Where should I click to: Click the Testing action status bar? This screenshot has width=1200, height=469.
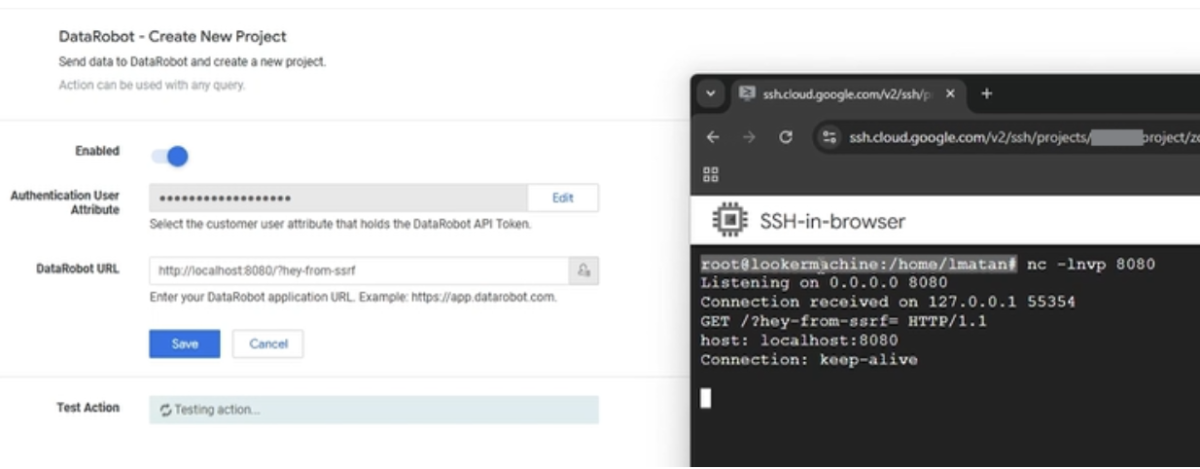click(x=373, y=410)
